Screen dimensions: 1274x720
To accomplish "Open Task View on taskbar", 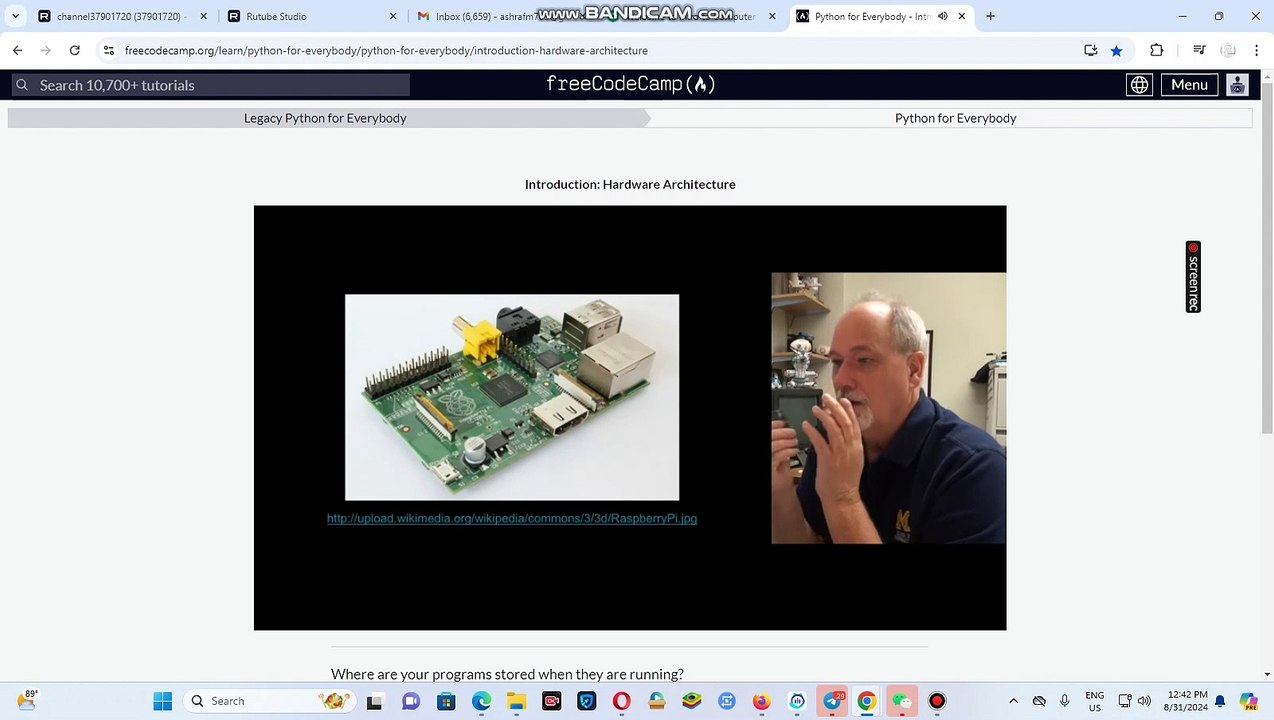I will coord(374,701).
